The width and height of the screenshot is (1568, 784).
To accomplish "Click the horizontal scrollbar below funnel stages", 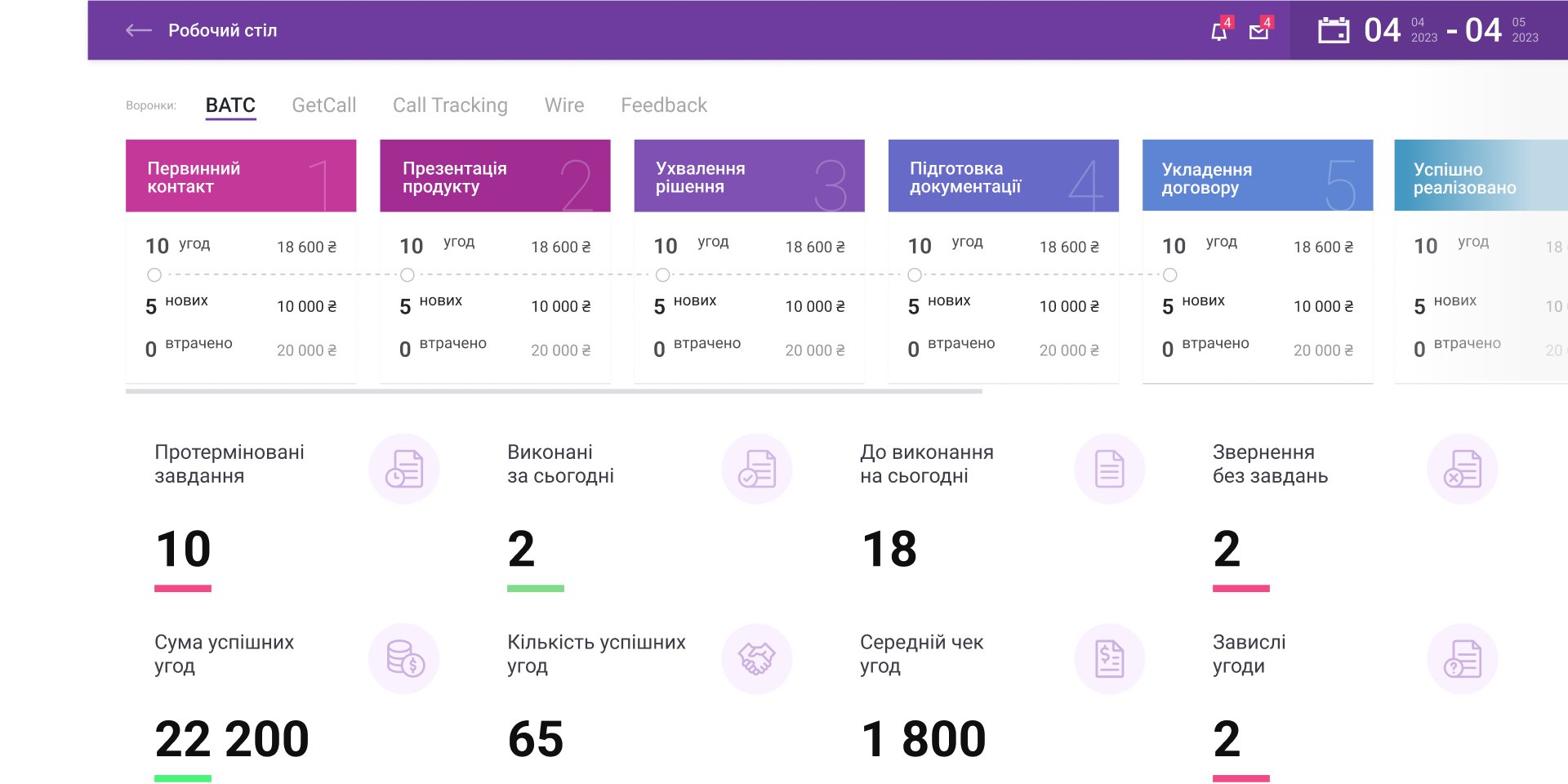I will point(554,391).
